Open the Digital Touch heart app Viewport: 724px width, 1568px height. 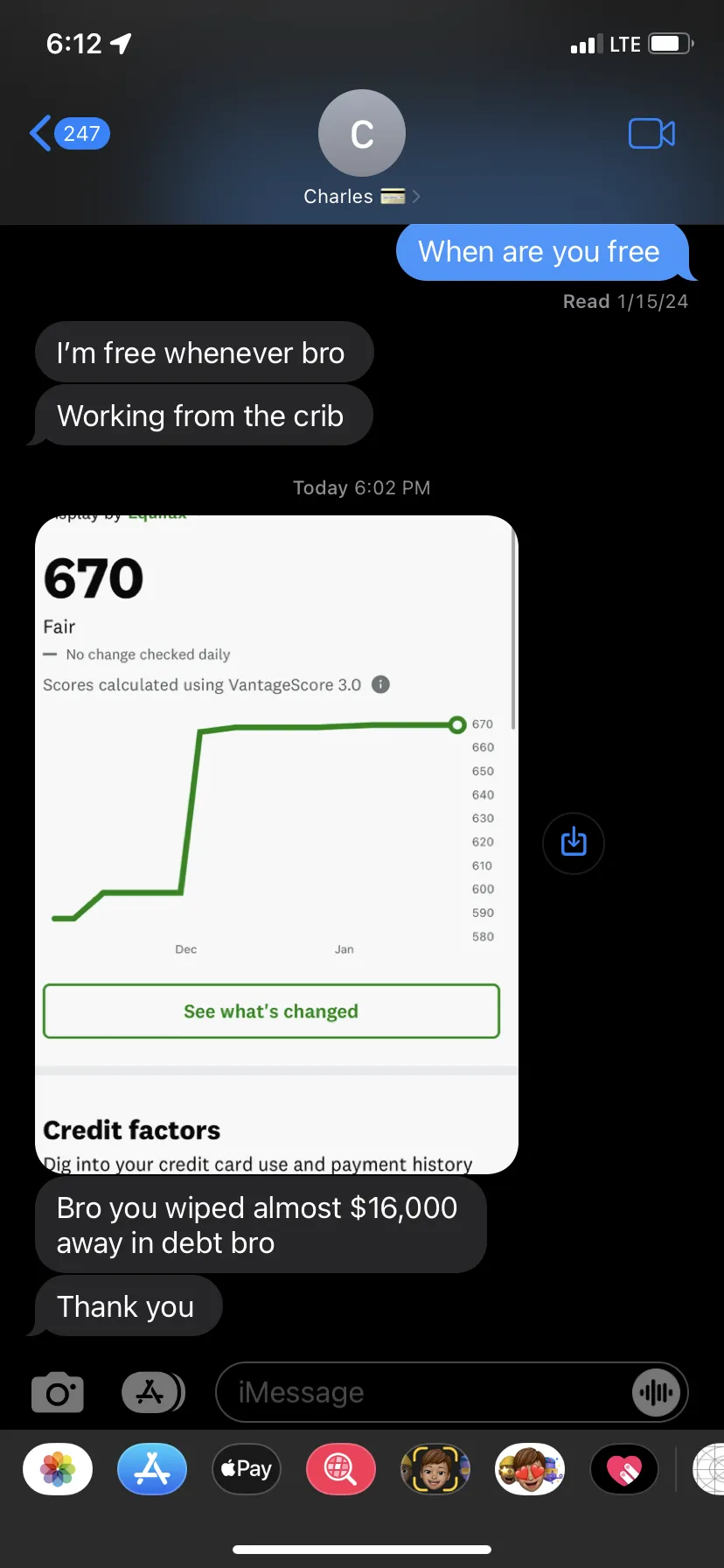(x=624, y=1469)
